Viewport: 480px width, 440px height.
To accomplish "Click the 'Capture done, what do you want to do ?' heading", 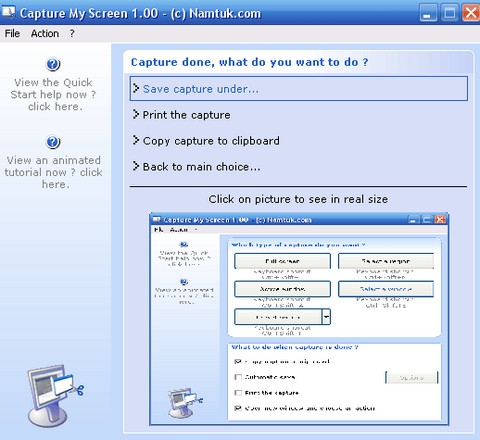I will coord(250,62).
